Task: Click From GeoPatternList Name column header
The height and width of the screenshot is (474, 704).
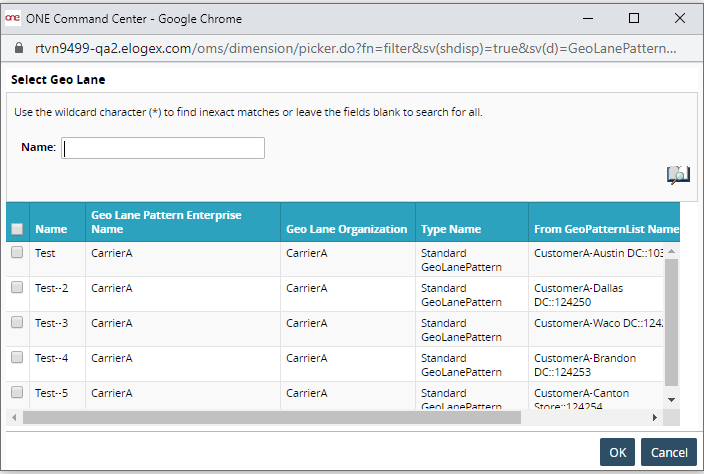Action: [x=606, y=229]
